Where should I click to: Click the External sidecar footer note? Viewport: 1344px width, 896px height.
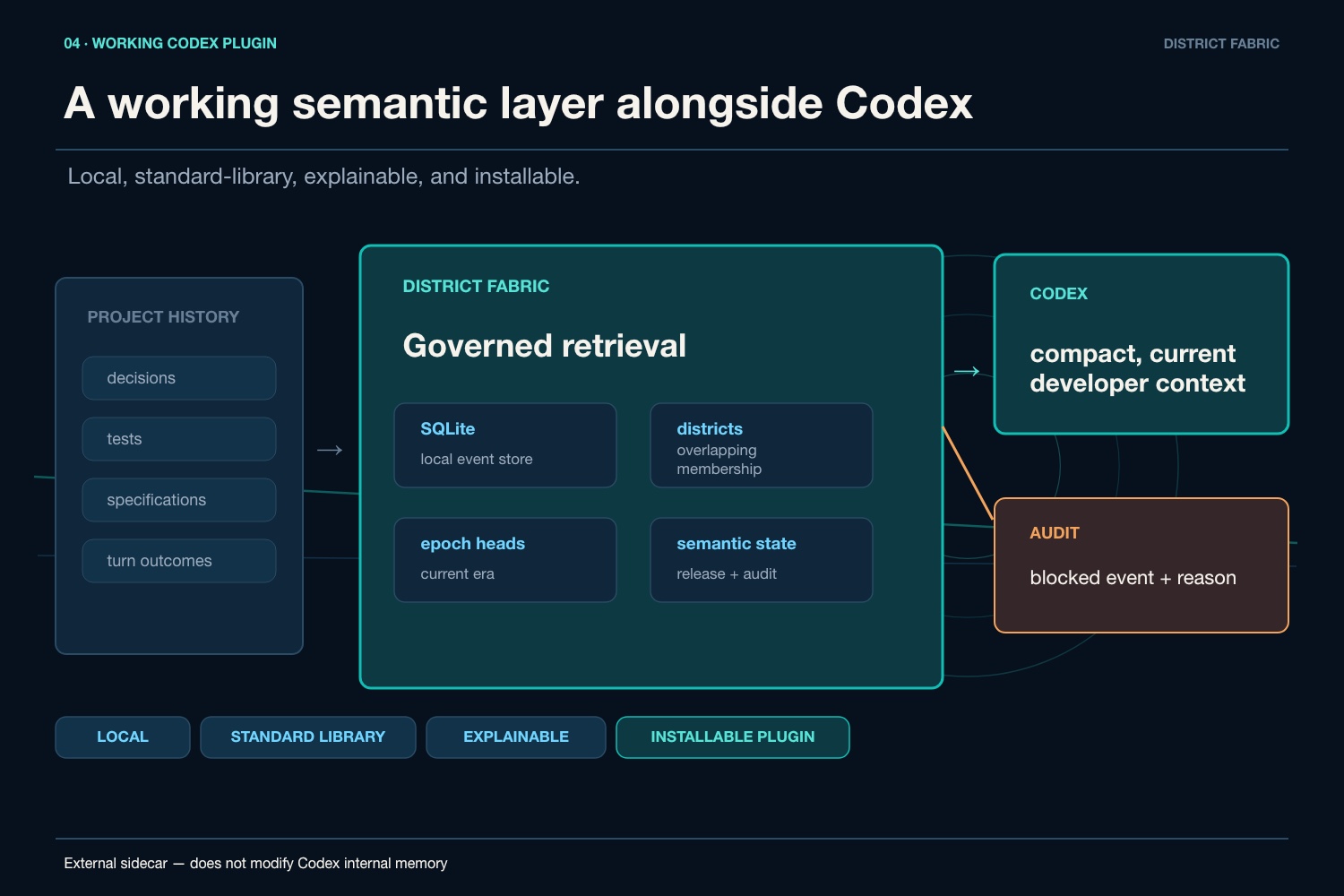pyautogui.click(x=255, y=863)
